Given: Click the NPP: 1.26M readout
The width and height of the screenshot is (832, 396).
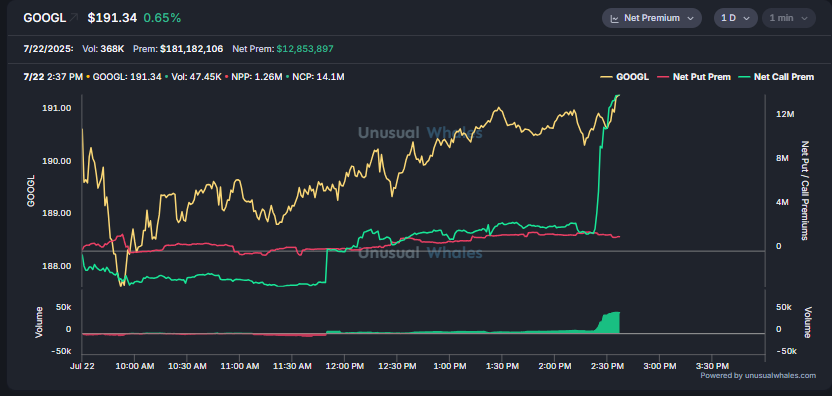Looking at the screenshot, I should [x=256, y=77].
